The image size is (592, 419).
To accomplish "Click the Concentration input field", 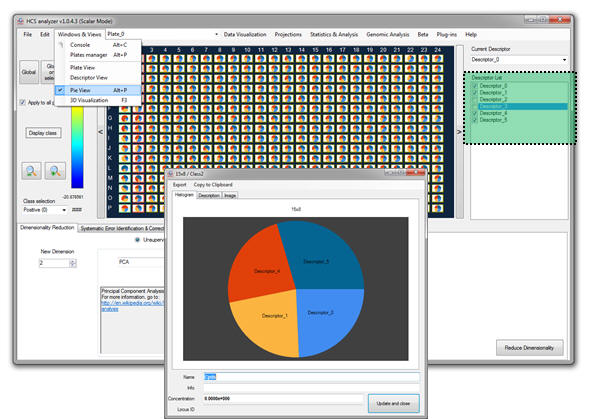I will [x=283, y=398].
